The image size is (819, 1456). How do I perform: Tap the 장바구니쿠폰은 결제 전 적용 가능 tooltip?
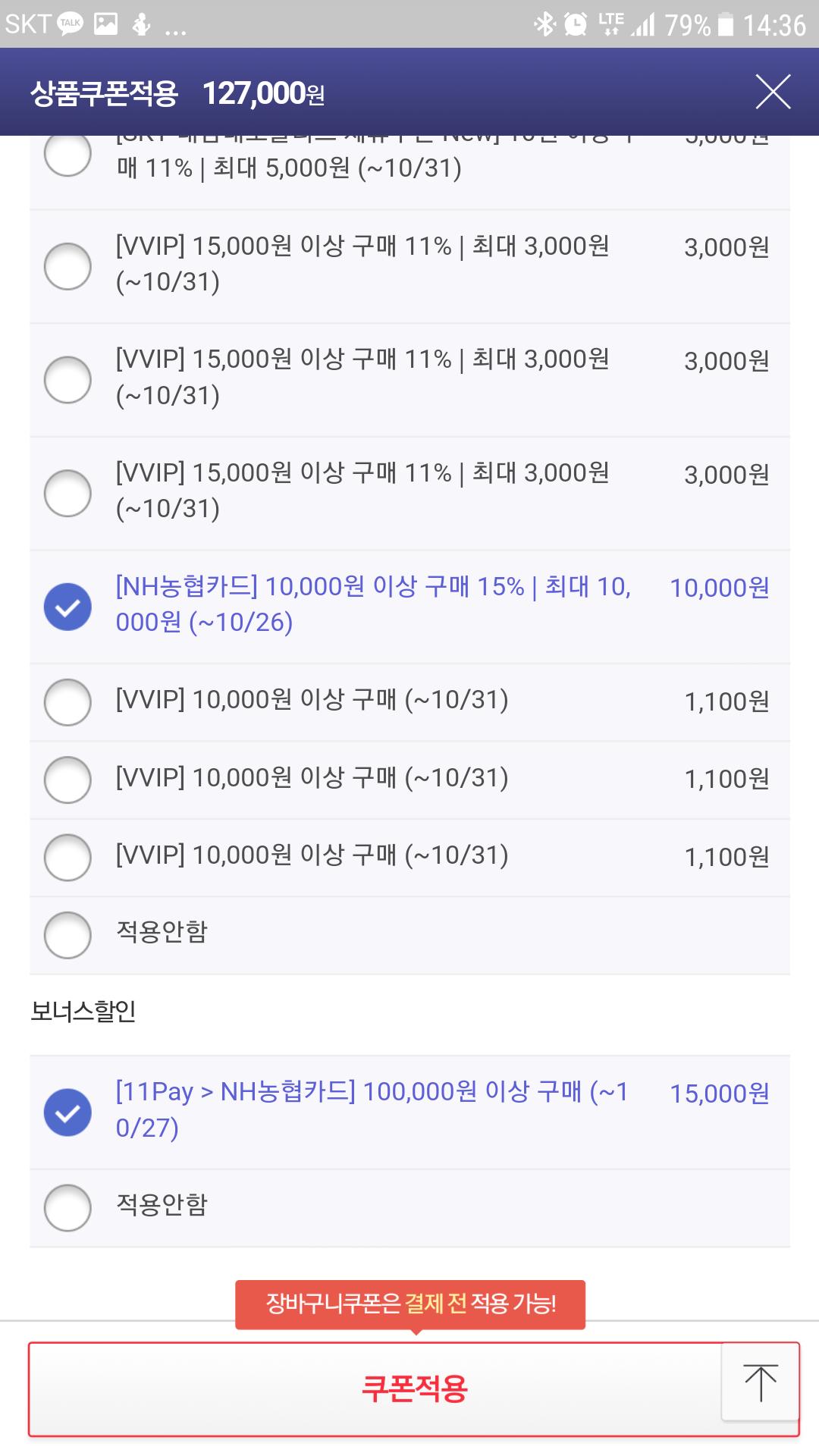[410, 1304]
